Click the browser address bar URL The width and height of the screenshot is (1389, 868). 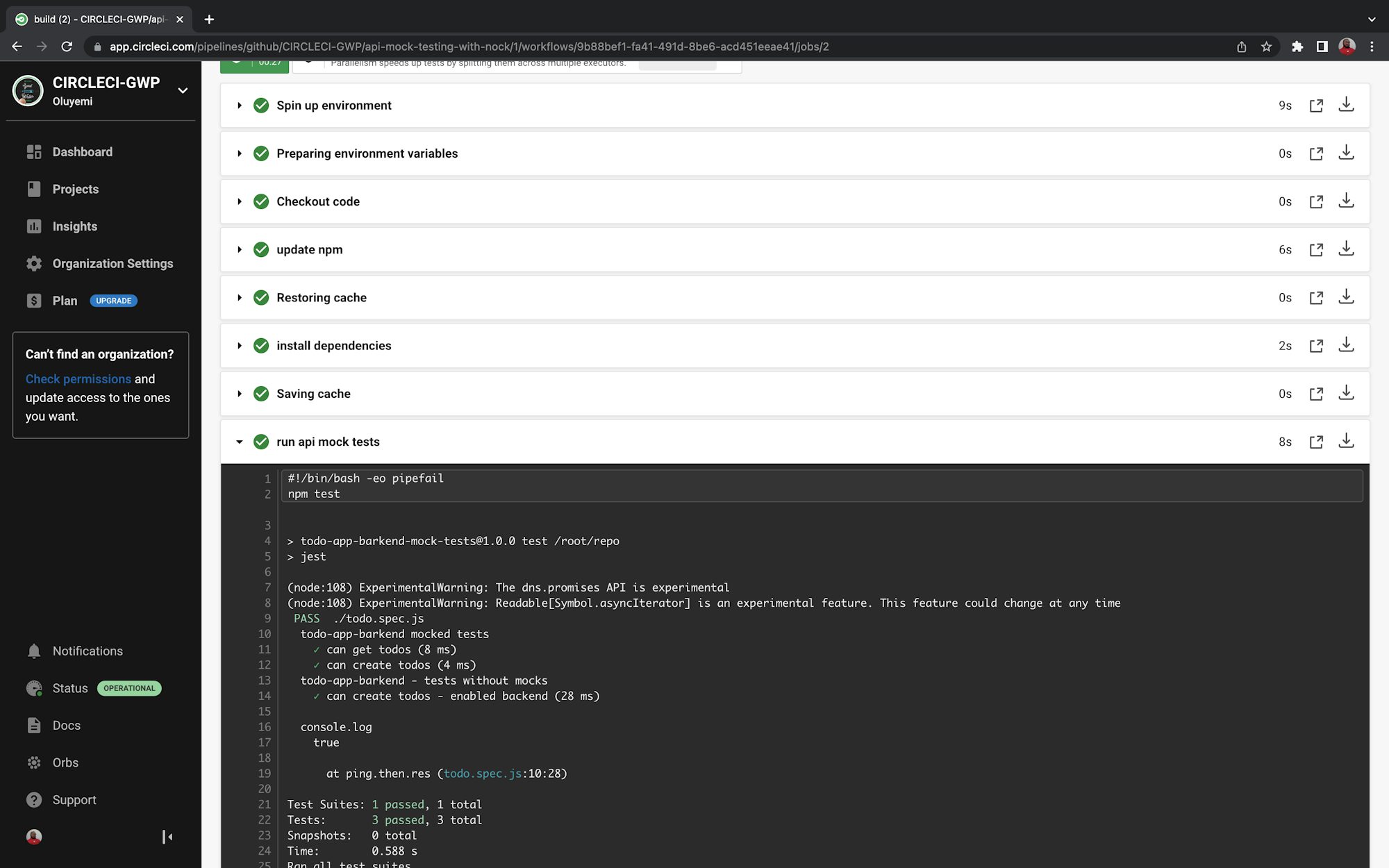pos(469,47)
